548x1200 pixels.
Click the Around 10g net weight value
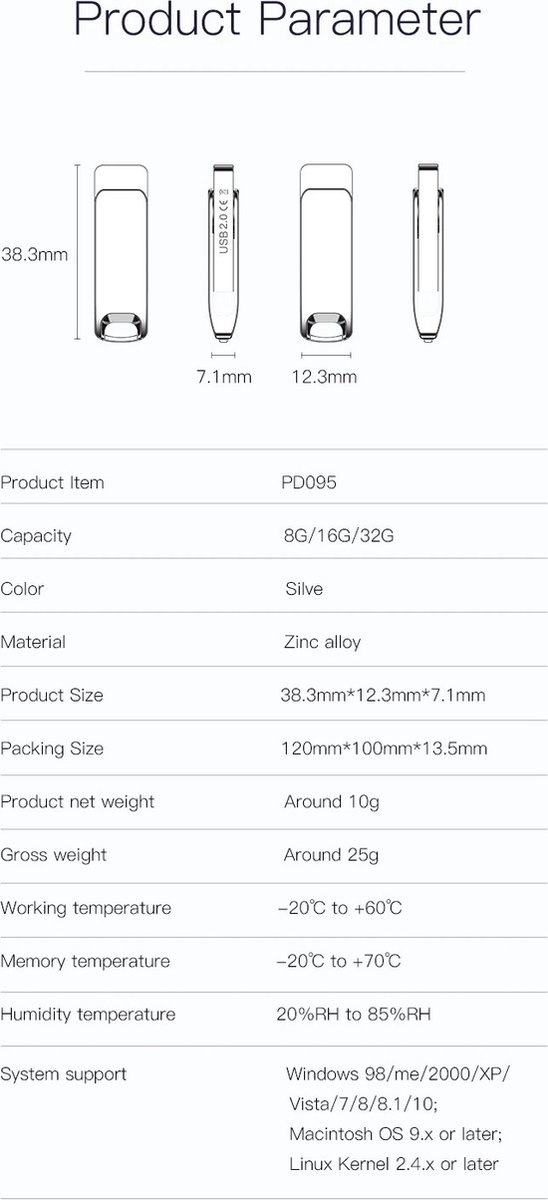pyautogui.click(x=331, y=802)
